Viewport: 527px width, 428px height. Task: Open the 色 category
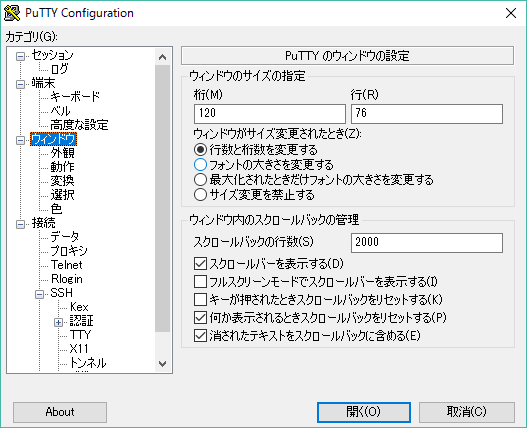(56, 209)
